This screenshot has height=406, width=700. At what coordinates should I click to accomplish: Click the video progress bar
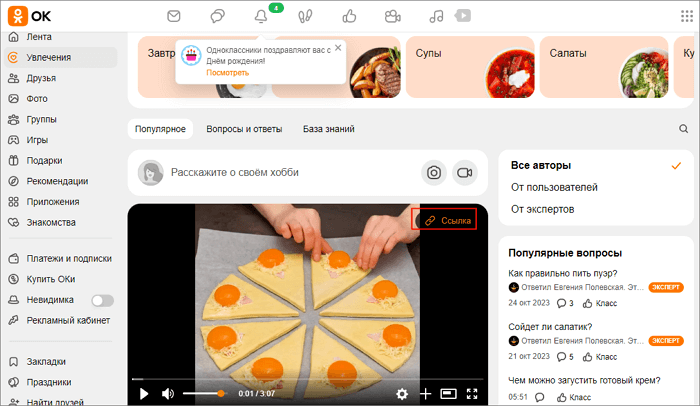308,379
